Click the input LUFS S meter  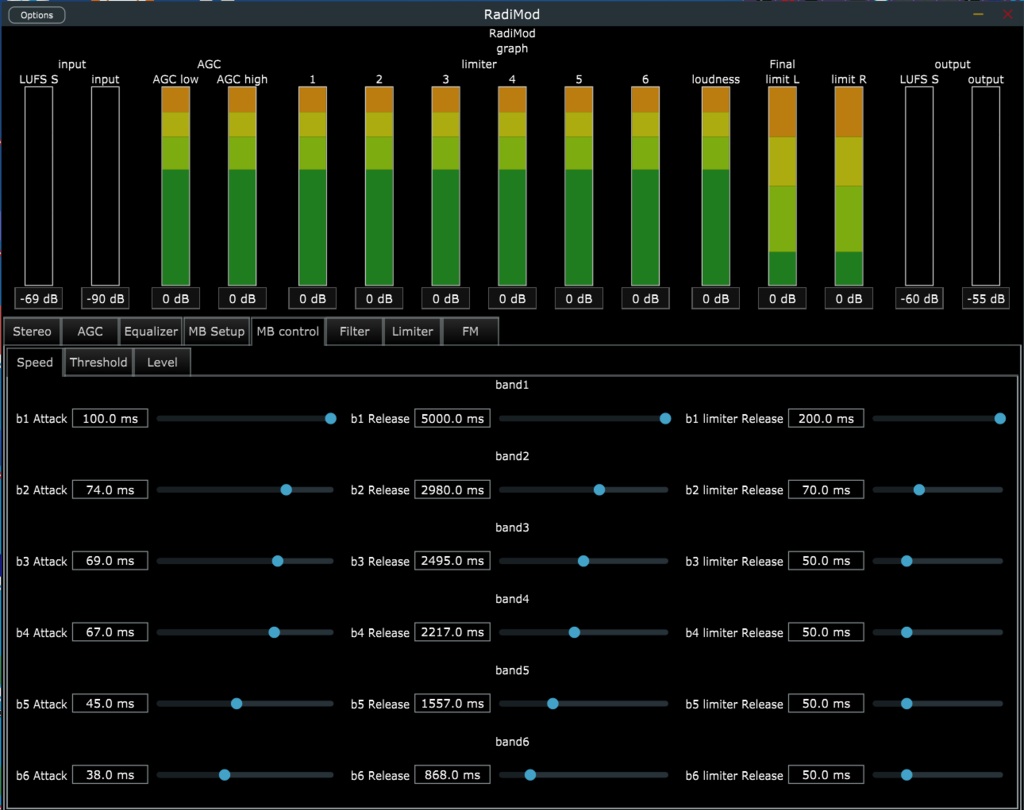38,185
